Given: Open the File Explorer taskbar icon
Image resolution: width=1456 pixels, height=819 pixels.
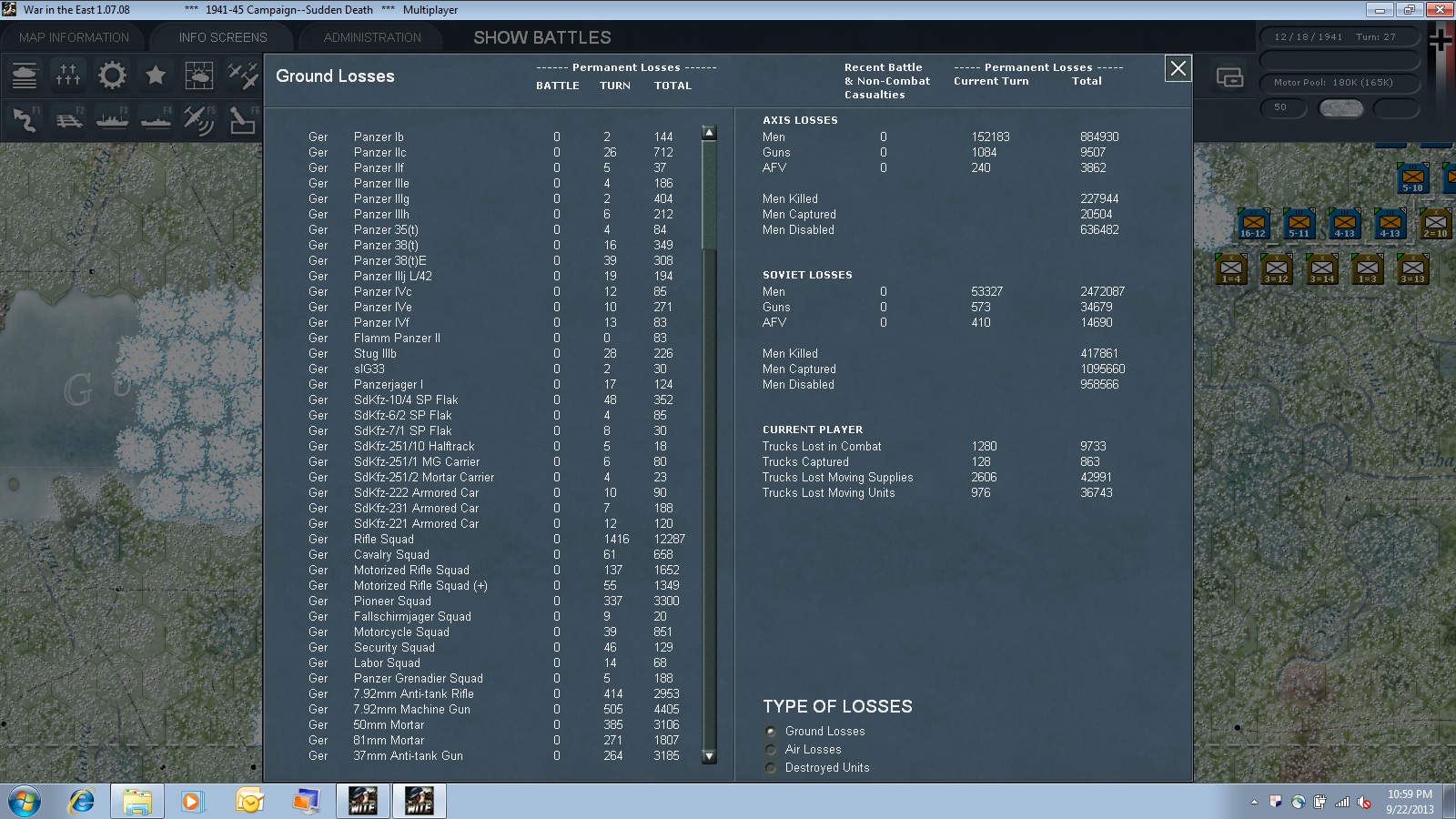Looking at the screenshot, I should point(137,802).
